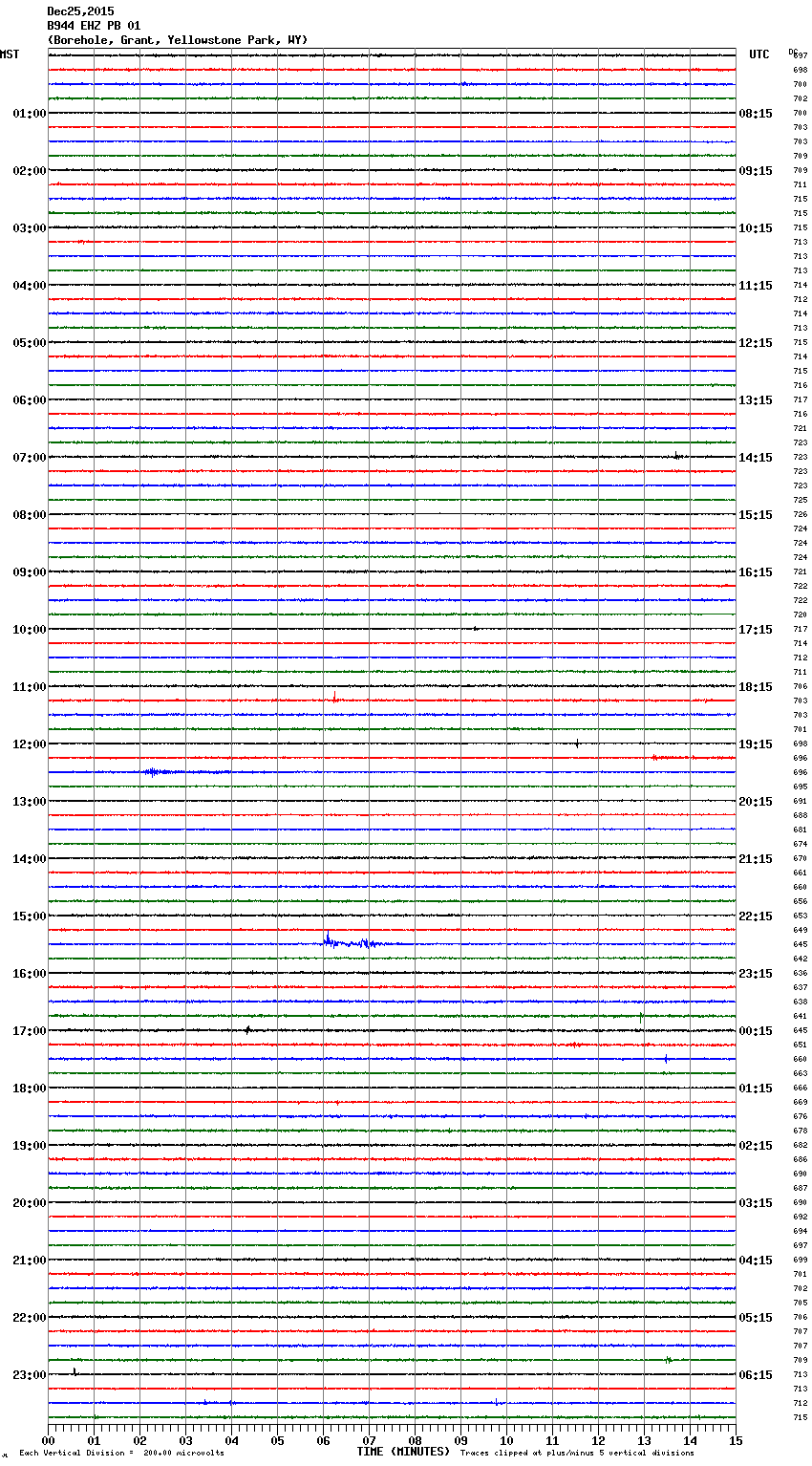Pick the minute 12 tick label on the time axis
The image size is (812, 1466).
[598, 1440]
